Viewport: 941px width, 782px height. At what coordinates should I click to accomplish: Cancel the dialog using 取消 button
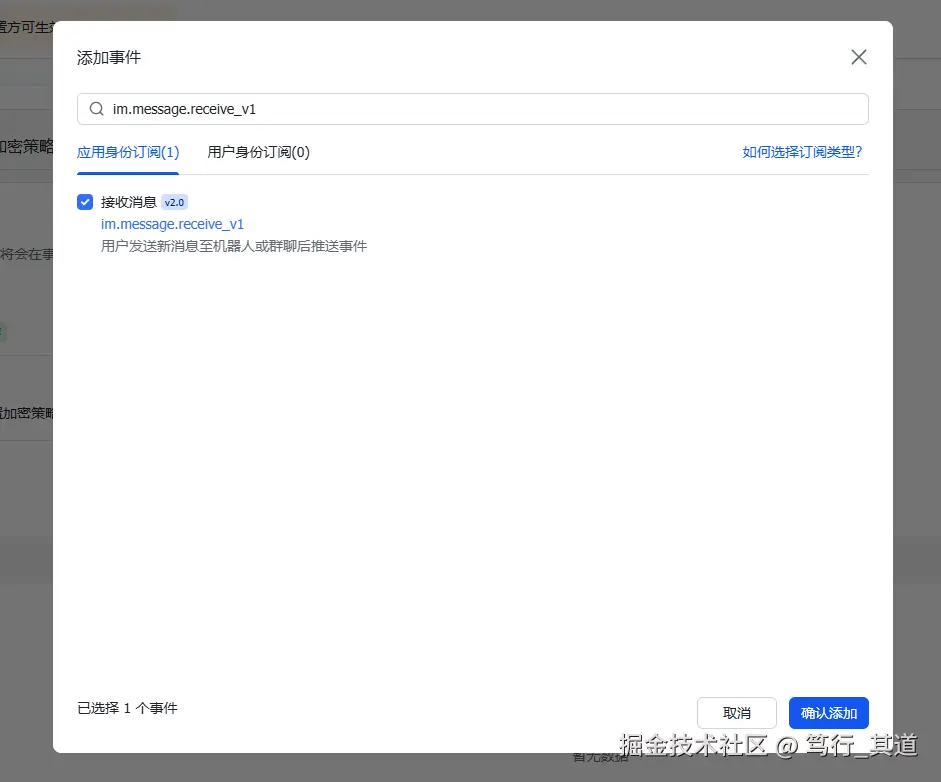coord(737,712)
